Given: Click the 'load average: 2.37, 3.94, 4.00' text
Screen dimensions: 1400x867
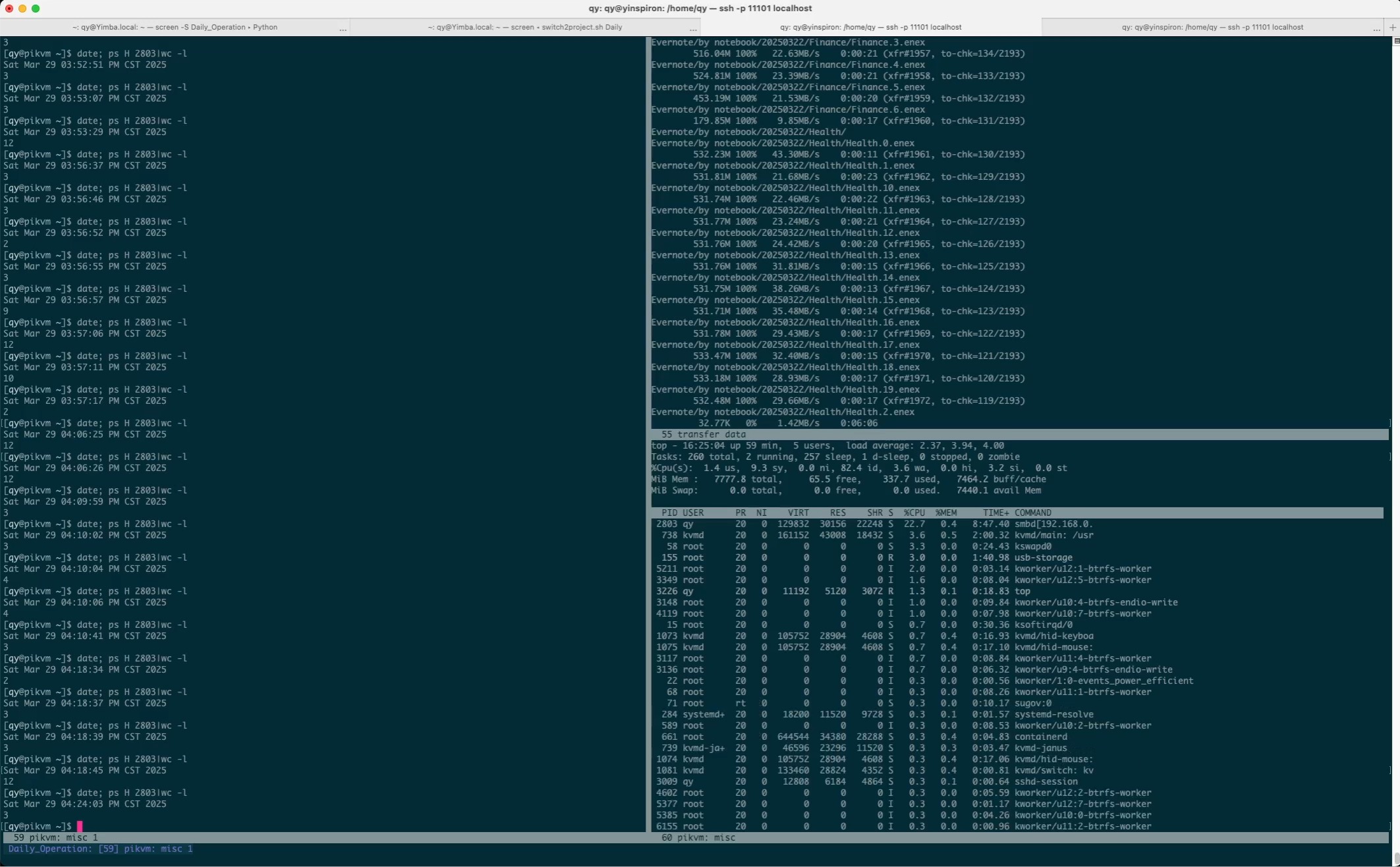Looking at the screenshot, I should [x=925, y=445].
